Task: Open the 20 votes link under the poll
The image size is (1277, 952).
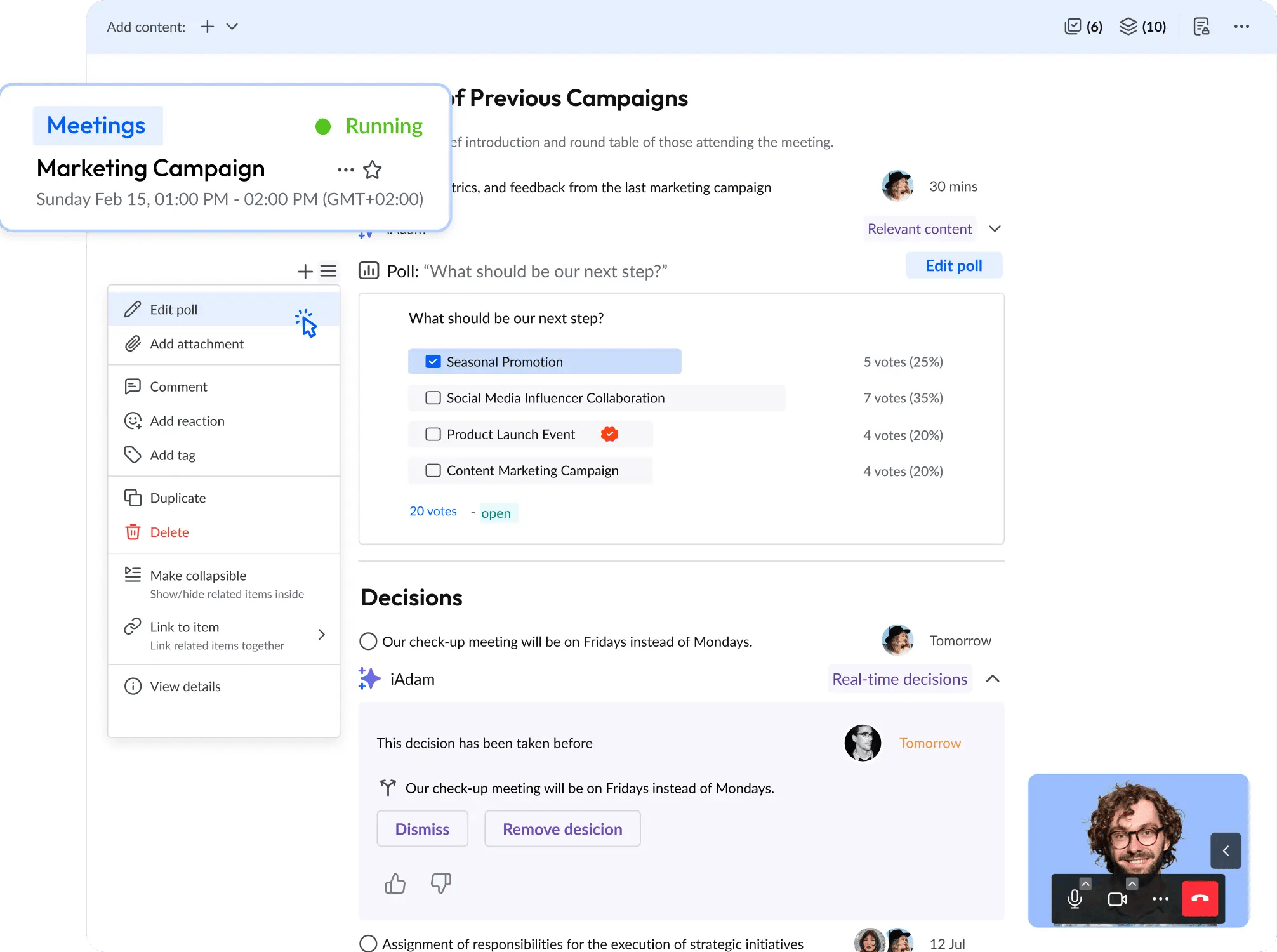Action: click(x=433, y=511)
